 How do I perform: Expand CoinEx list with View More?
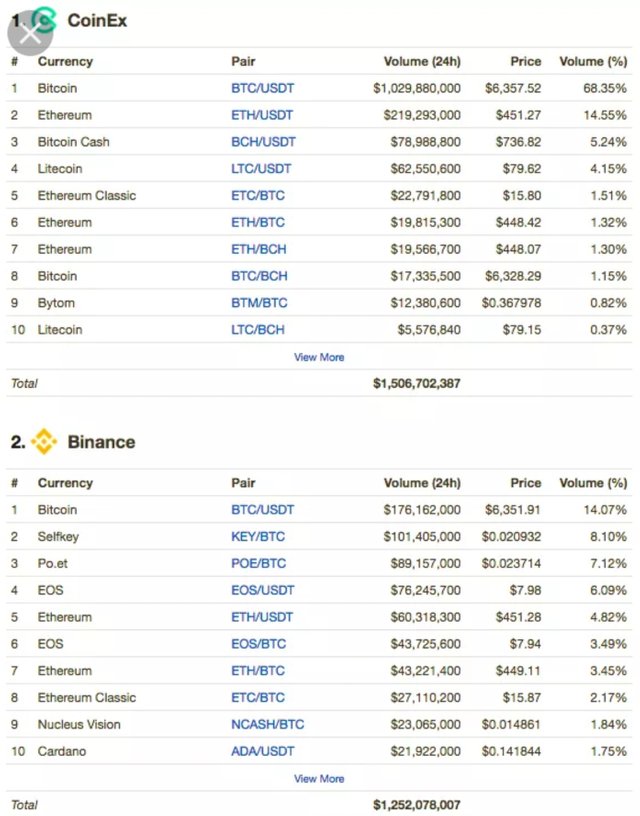pos(319,357)
